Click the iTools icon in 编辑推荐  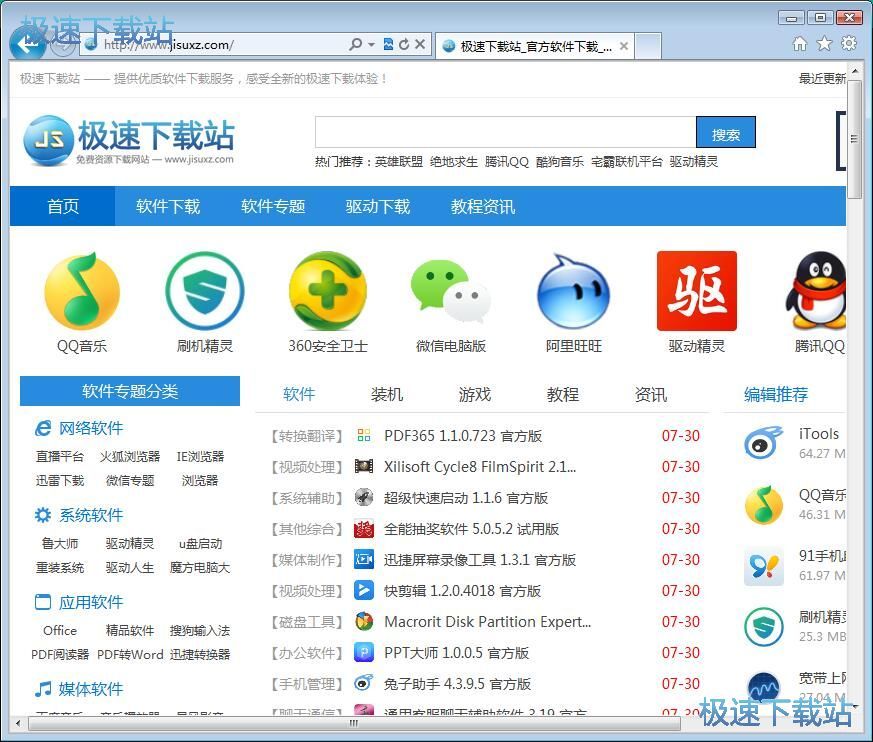pos(763,443)
